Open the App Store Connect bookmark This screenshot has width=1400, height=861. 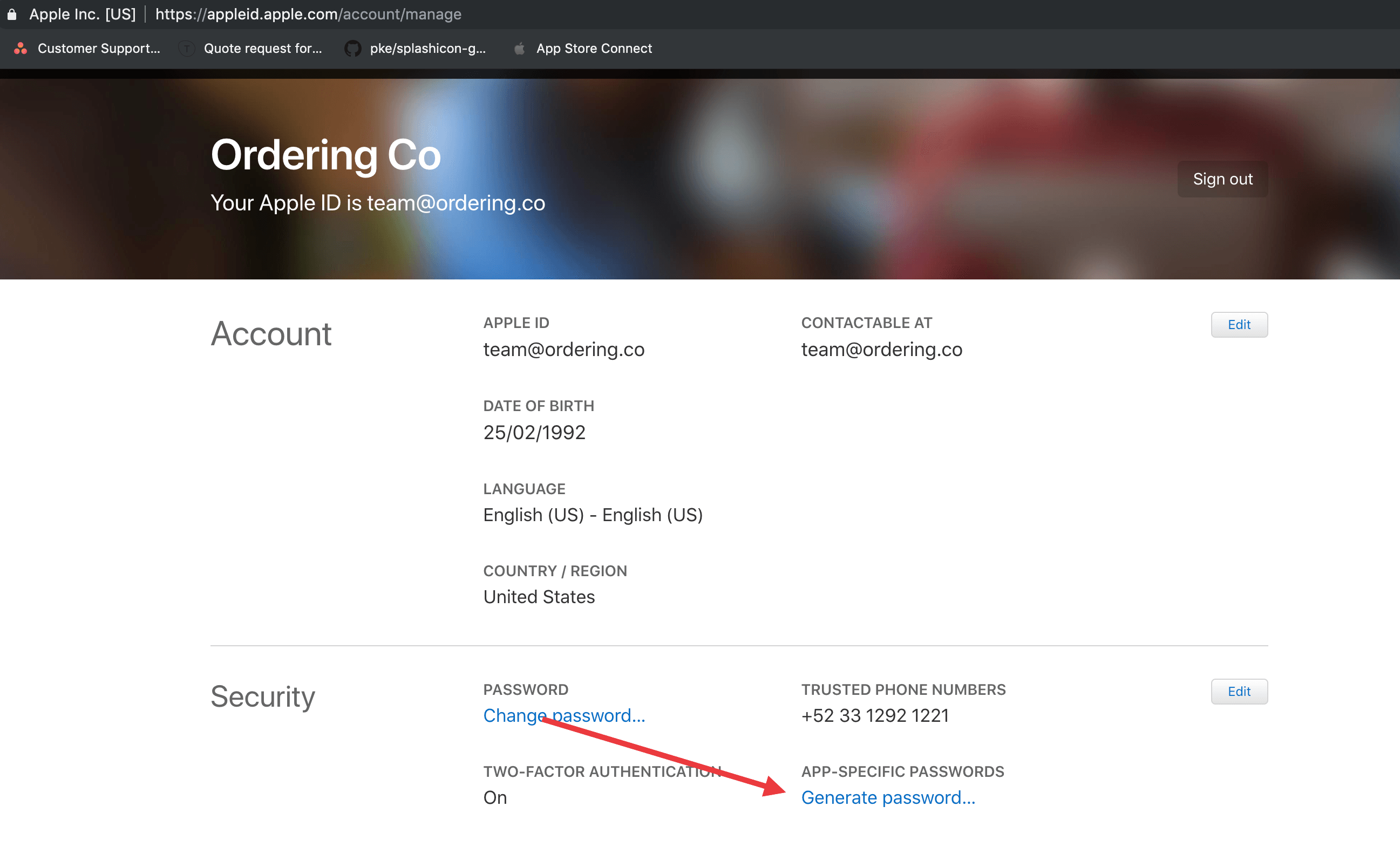pyautogui.click(x=594, y=49)
